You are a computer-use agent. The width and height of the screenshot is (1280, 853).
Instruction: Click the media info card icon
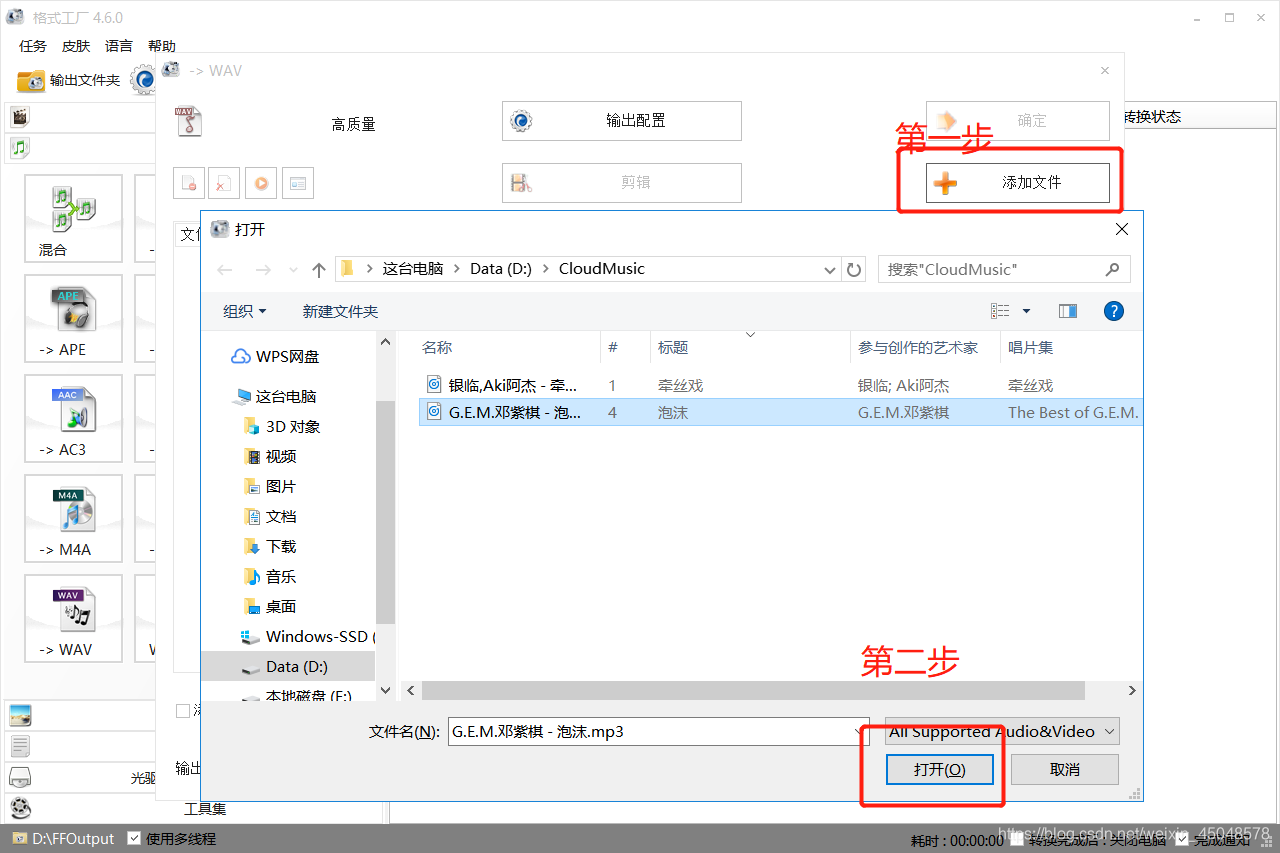pyautogui.click(x=297, y=183)
